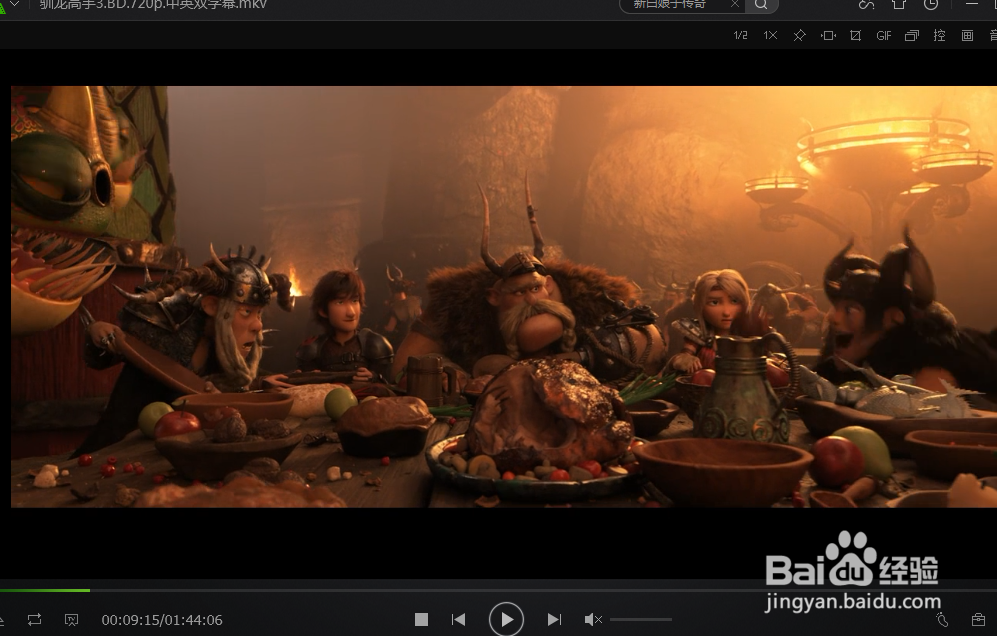Unmute the audio with speaker icon
The image size is (997, 636).
point(593,619)
